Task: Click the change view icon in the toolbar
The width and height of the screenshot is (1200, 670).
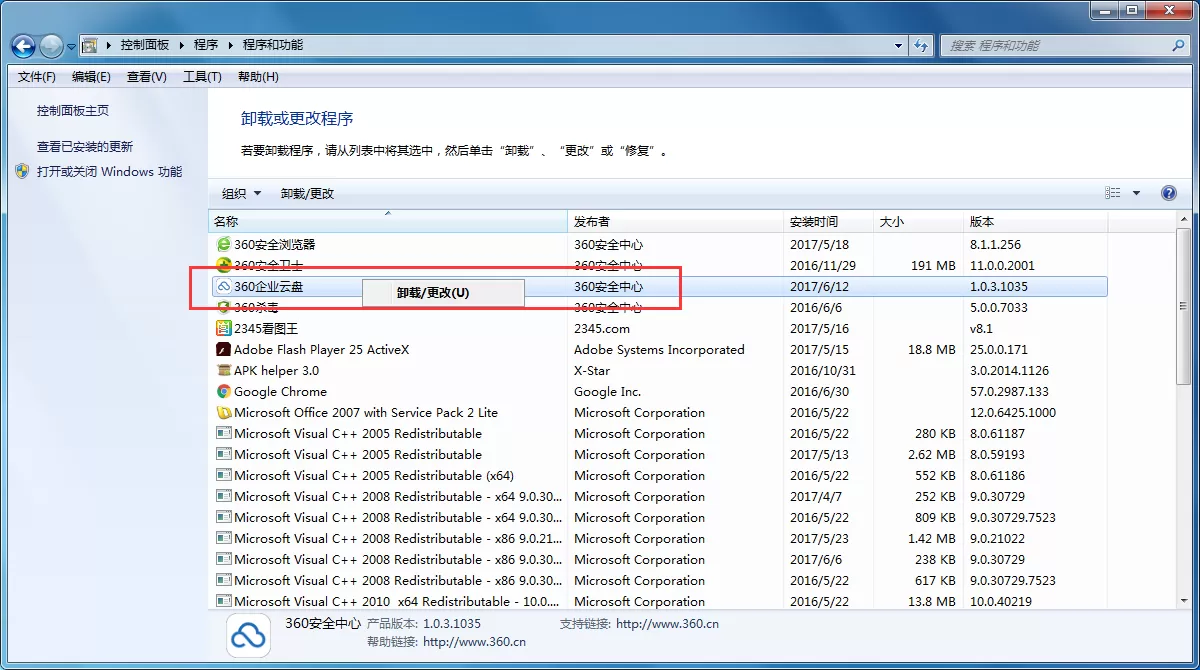Action: tap(1113, 193)
